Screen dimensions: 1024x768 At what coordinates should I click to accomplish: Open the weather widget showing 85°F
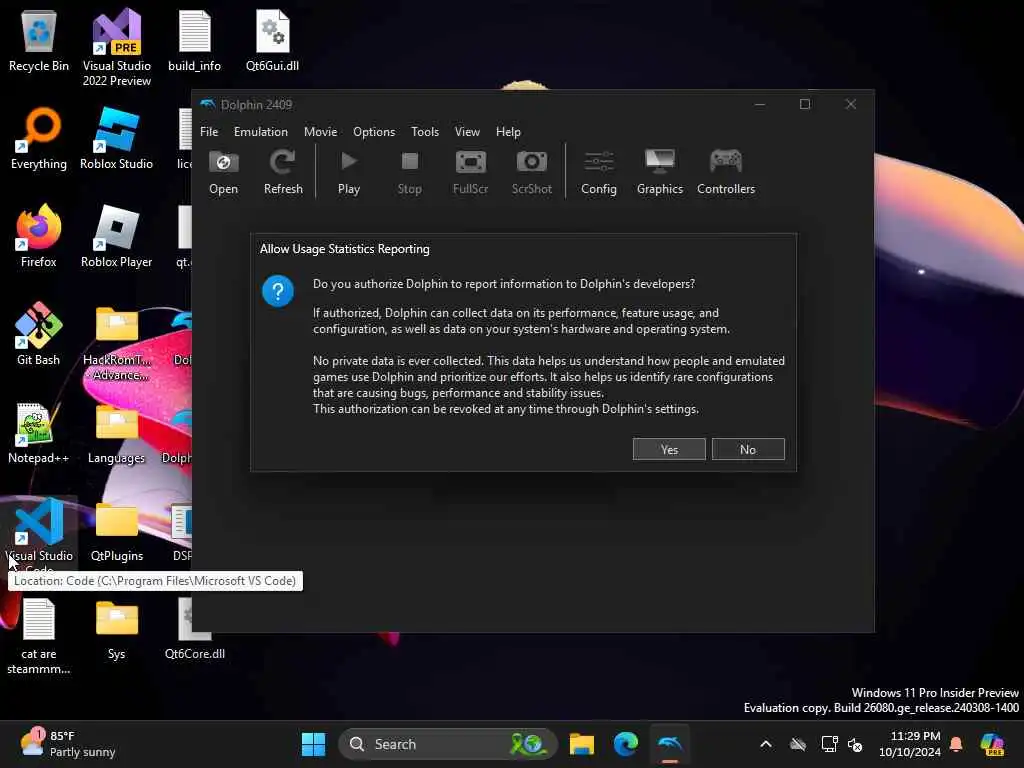(68, 744)
